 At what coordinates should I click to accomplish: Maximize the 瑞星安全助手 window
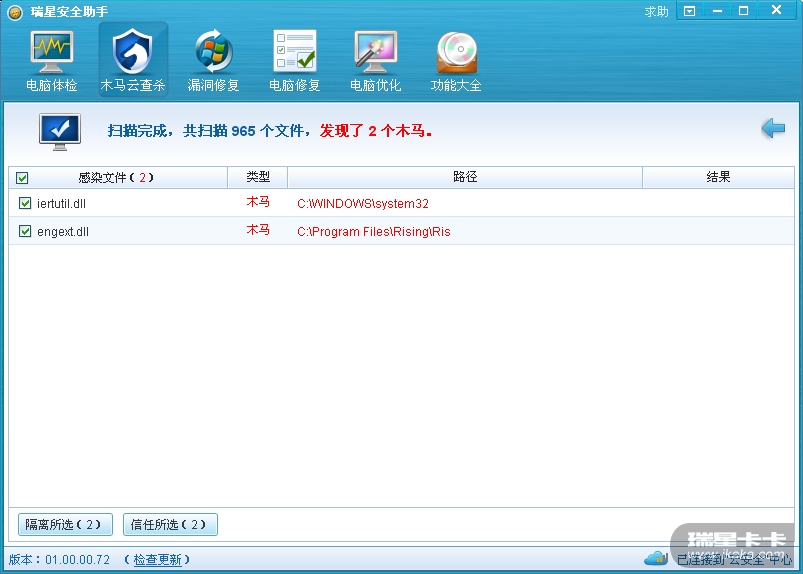(x=744, y=11)
